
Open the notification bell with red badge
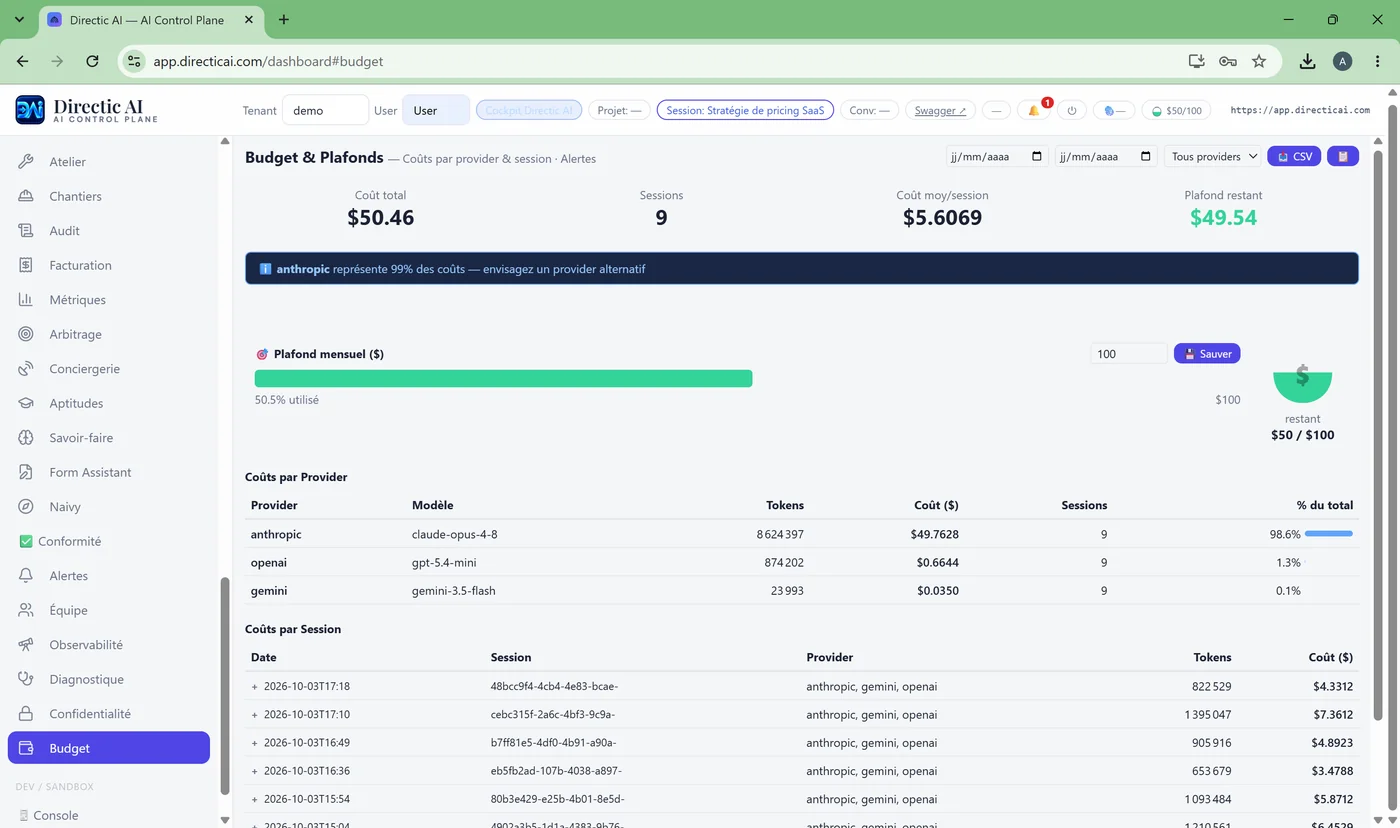tap(1034, 110)
